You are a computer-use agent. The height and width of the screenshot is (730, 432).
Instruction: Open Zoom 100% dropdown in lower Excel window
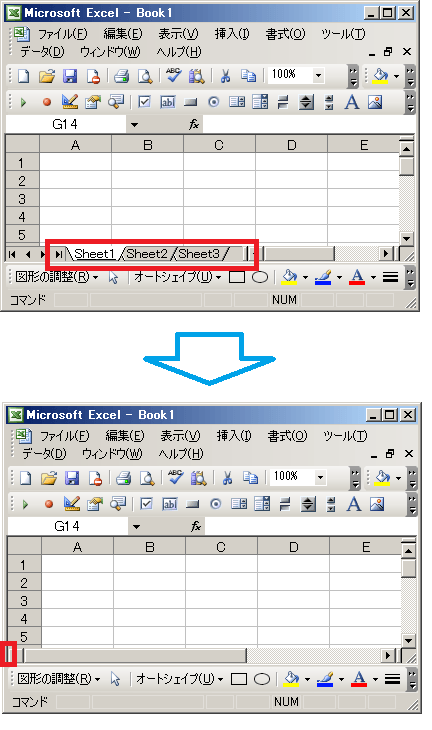320,477
